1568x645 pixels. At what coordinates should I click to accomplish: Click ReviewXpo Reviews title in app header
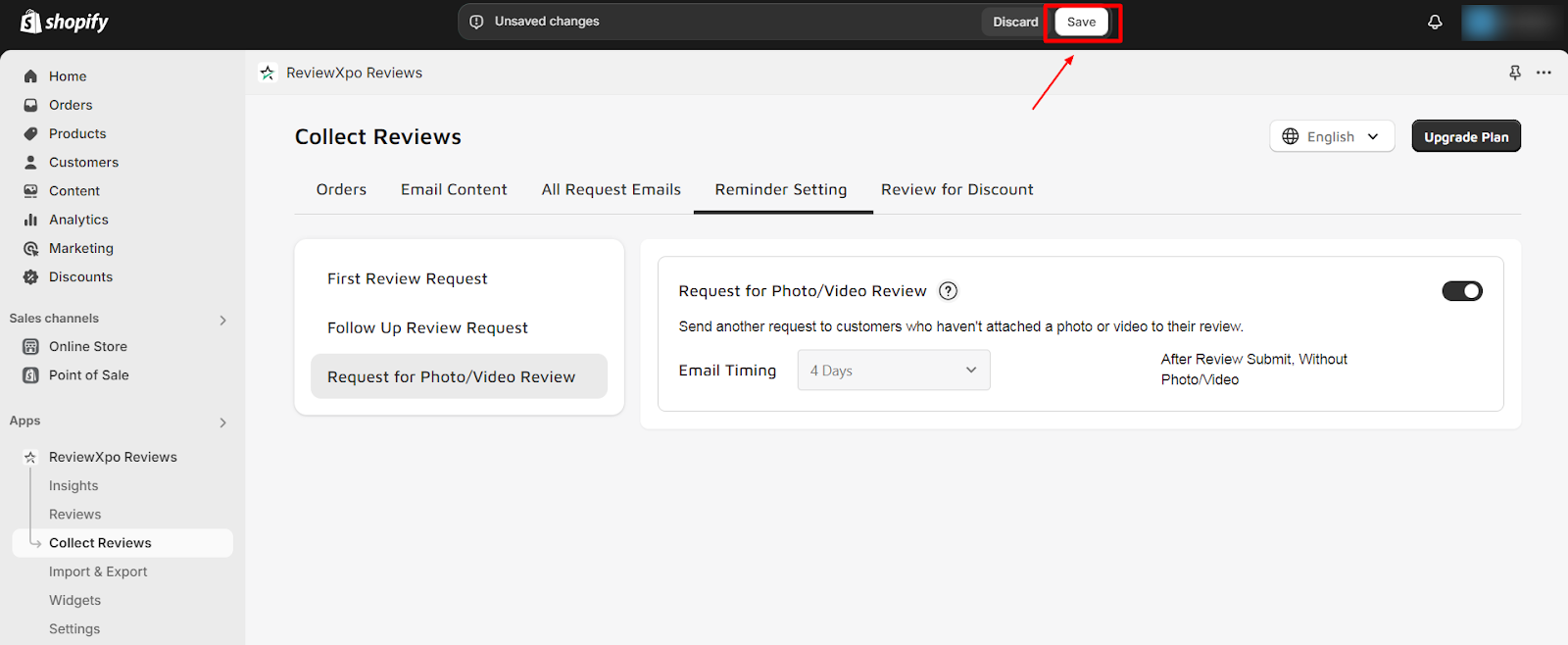[x=354, y=73]
